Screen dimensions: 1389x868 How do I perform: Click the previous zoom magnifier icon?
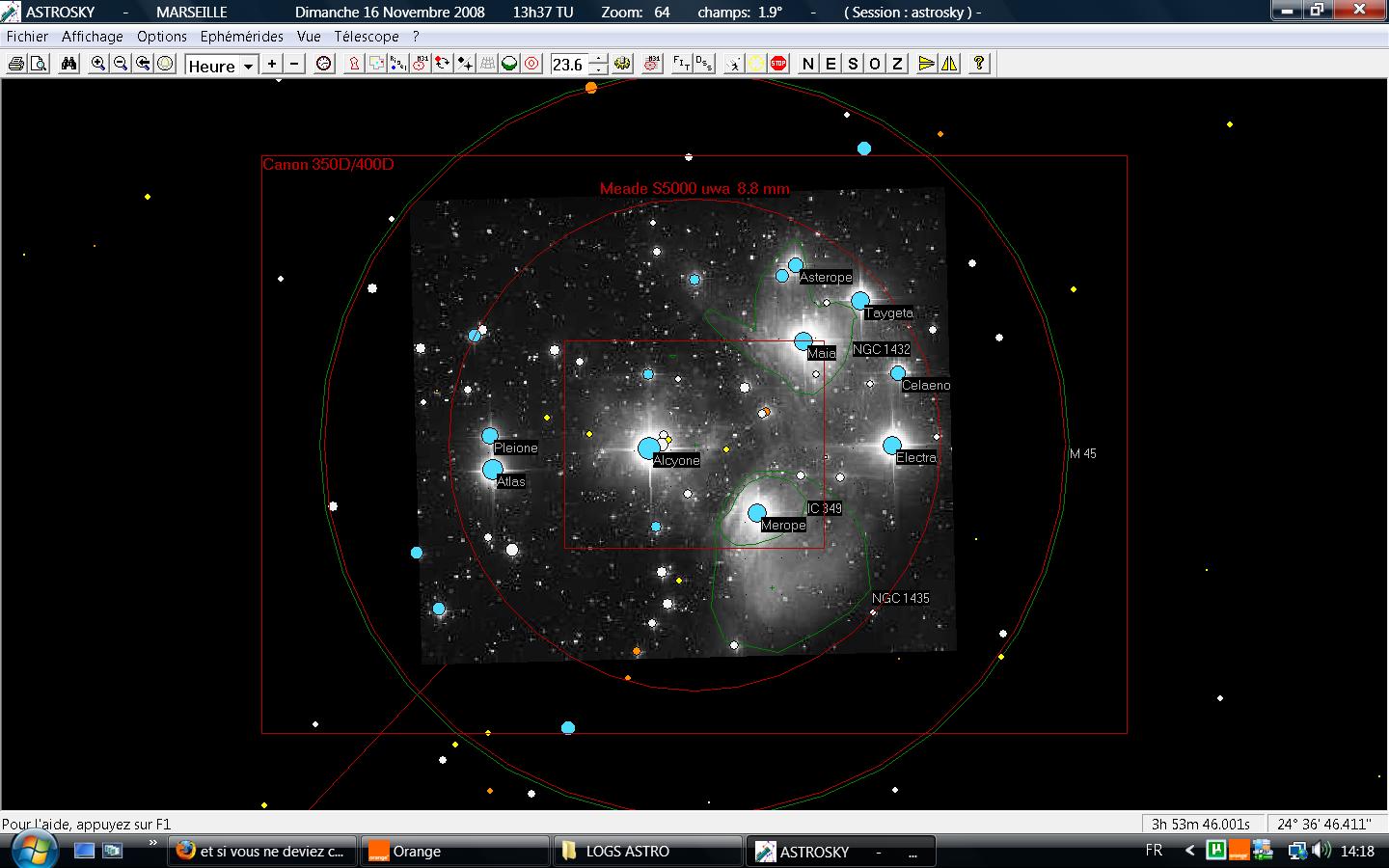143,64
